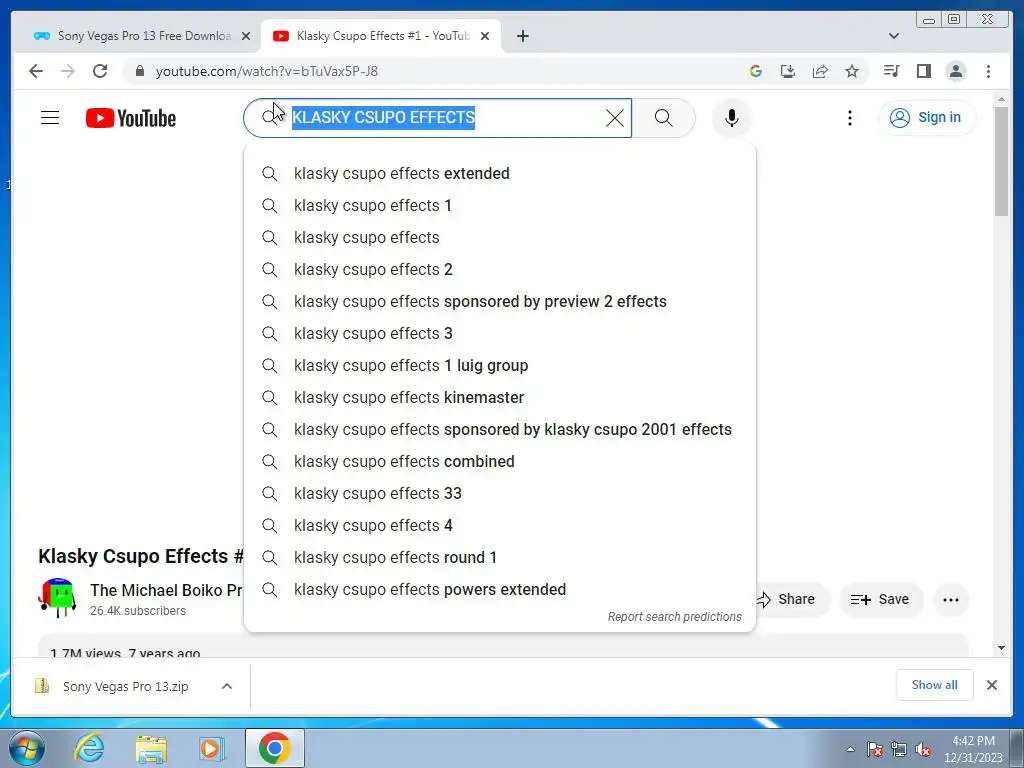Open the media control icon in toolbar

[891, 71]
